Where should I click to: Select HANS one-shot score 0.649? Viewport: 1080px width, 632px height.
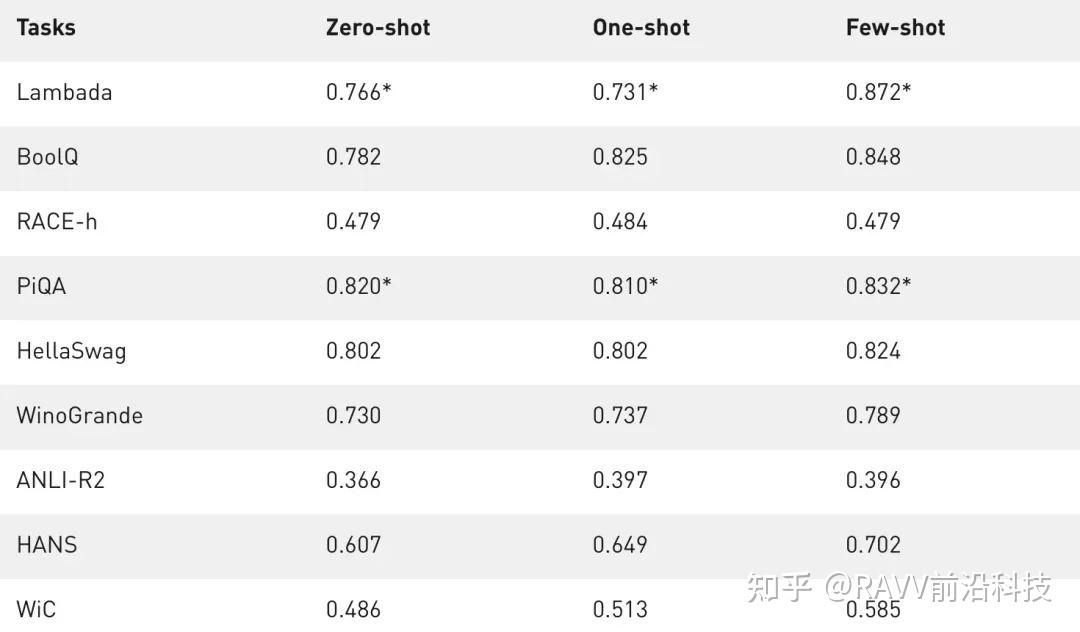(620, 545)
